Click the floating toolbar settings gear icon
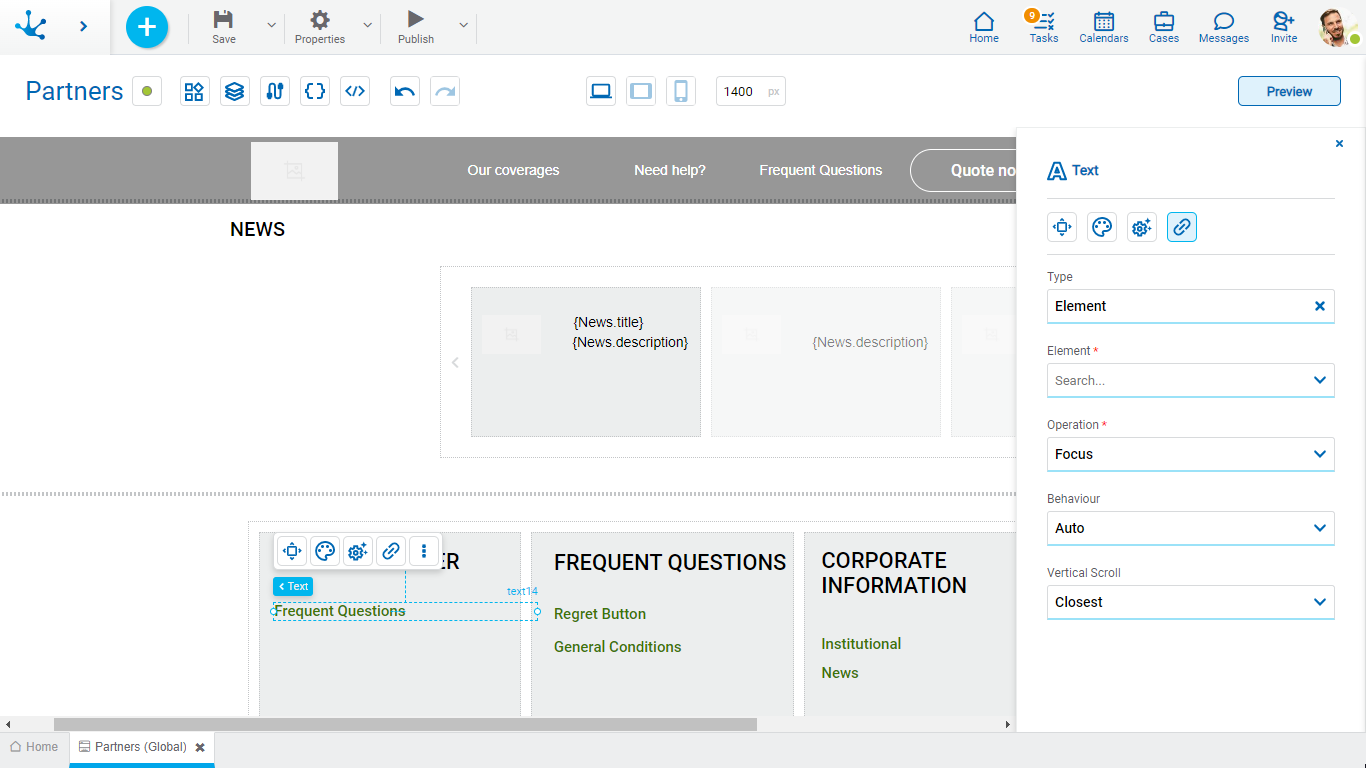 point(358,550)
